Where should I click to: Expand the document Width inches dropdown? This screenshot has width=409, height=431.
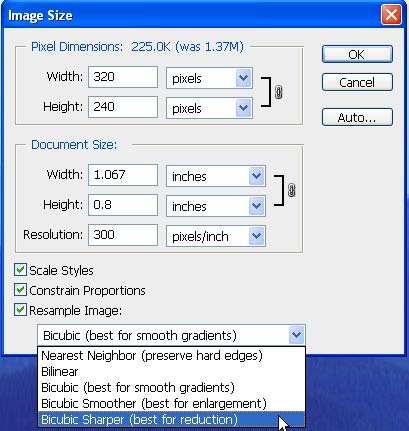(x=216, y=176)
